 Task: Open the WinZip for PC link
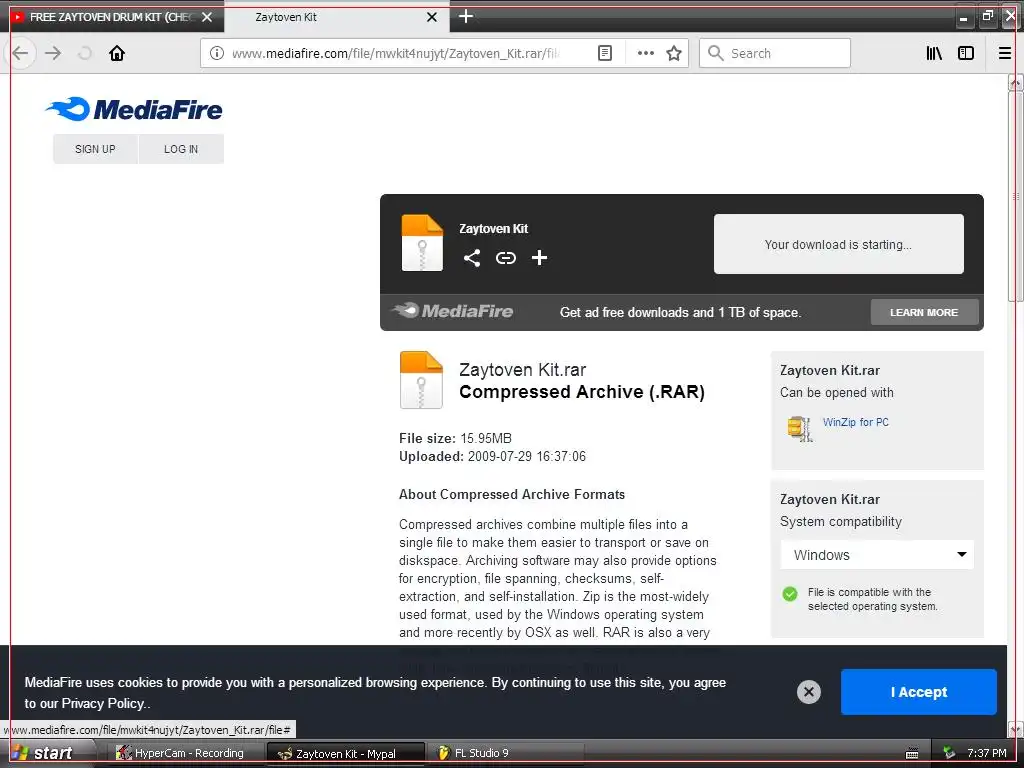tap(856, 422)
